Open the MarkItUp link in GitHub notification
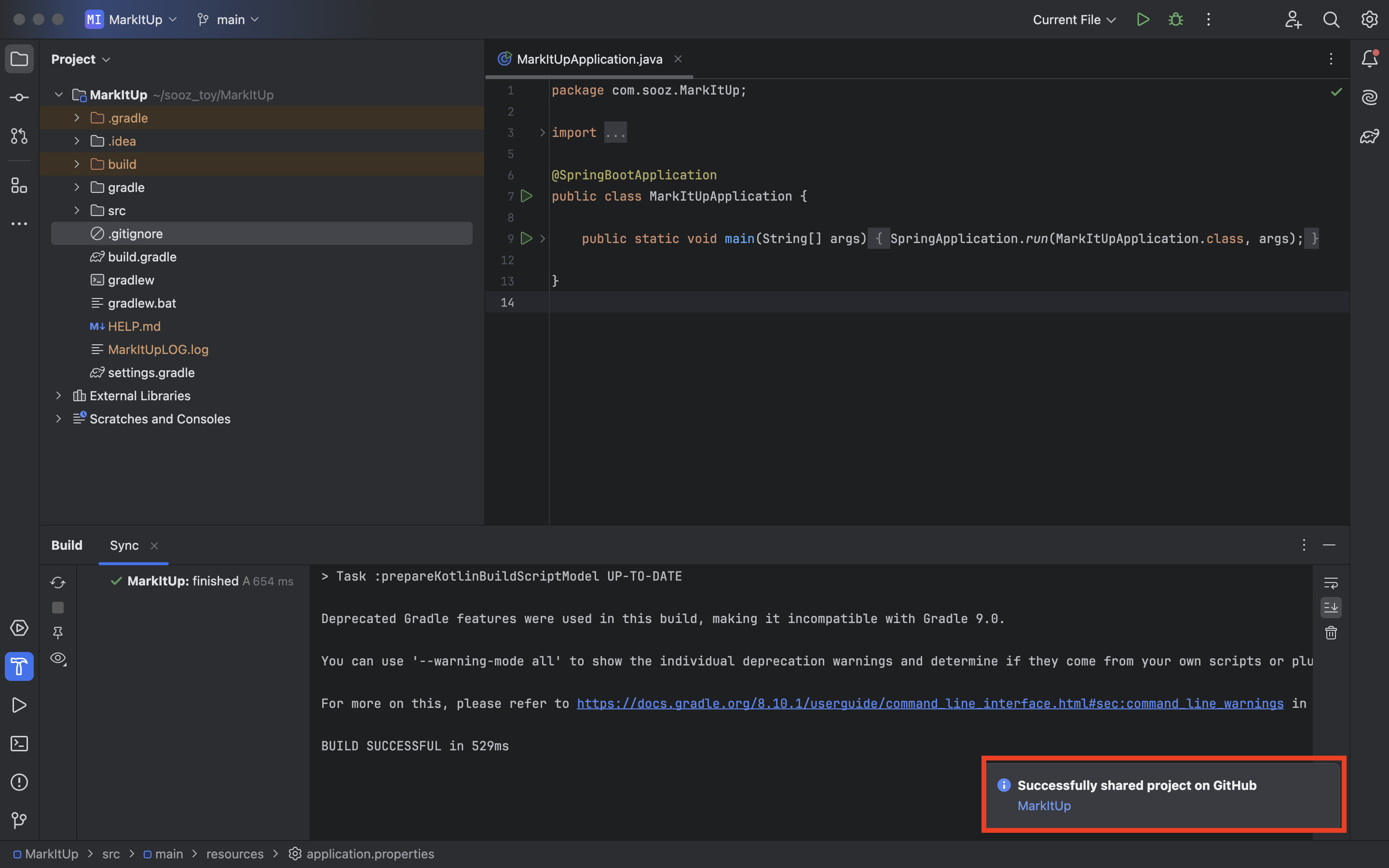Screen dimensions: 1389x868 1044,805
